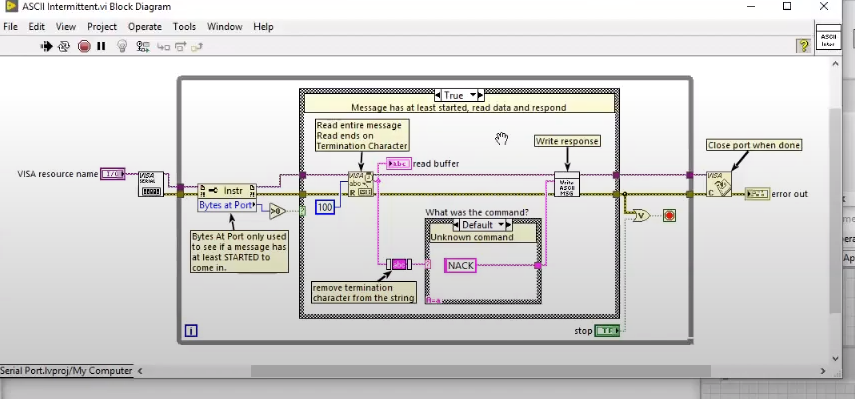The width and height of the screenshot is (855, 399).
Task: Maximize the block diagram window
Action: pyautogui.click(x=787, y=7)
